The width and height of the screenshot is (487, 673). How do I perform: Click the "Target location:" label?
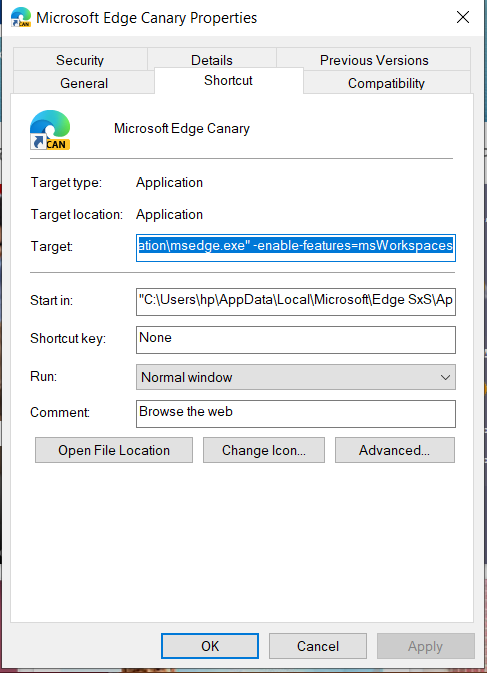[76, 214]
